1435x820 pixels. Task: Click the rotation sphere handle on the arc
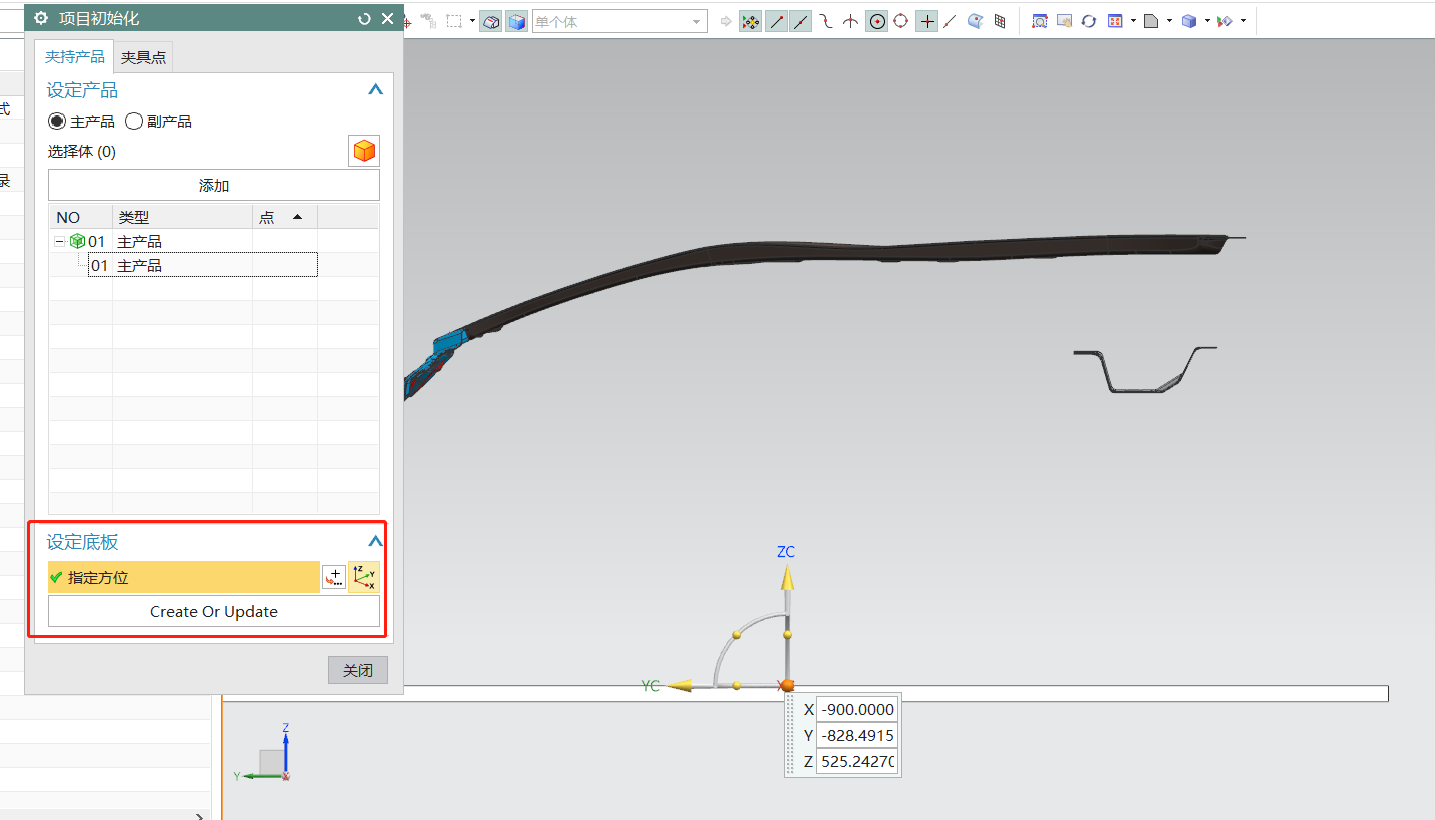tap(737, 634)
